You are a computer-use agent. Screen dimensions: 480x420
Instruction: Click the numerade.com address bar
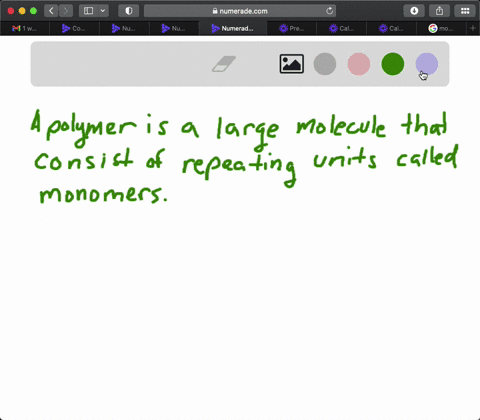(240, 11)
